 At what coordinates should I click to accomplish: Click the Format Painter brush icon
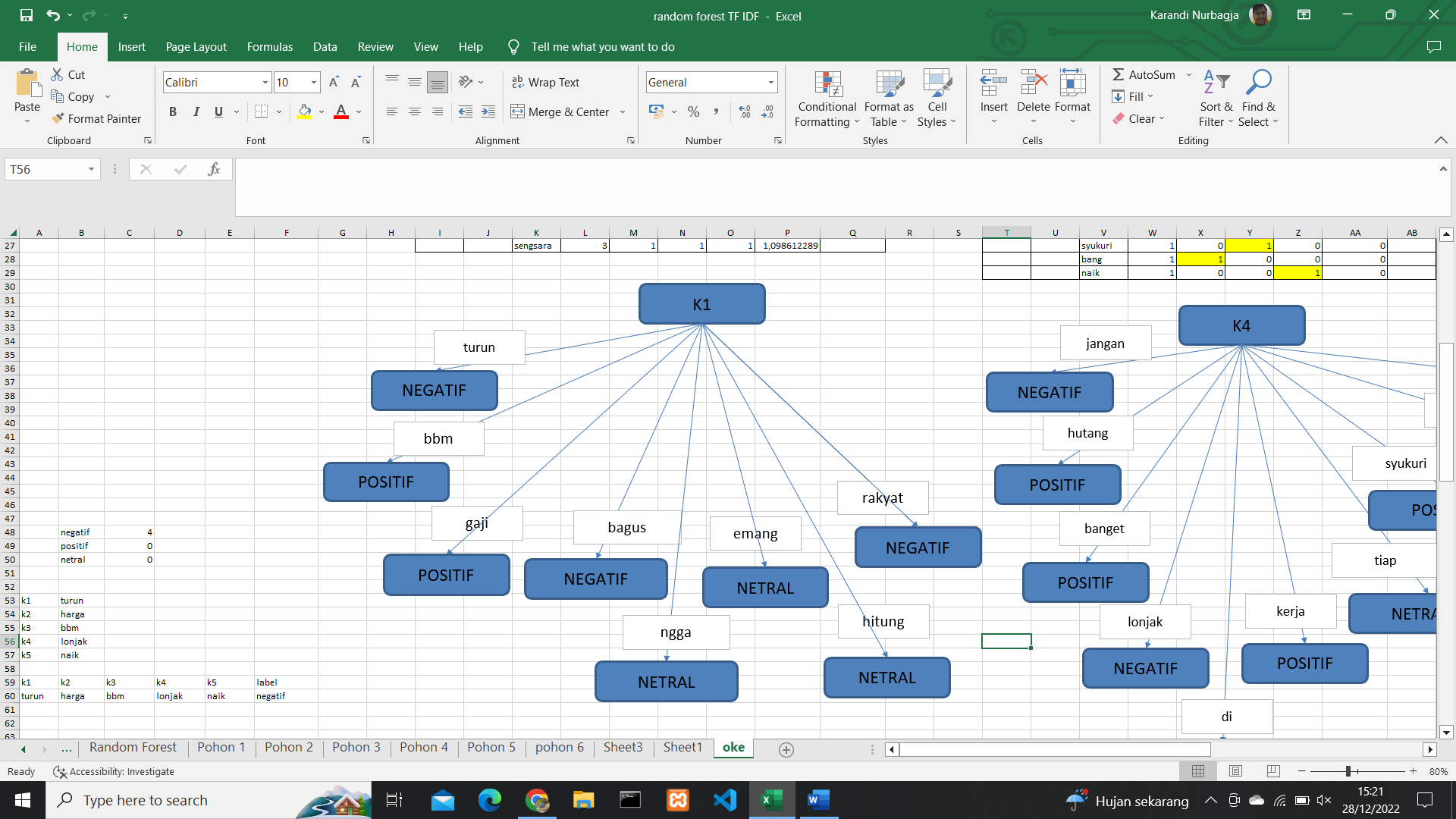click(58, 118)
